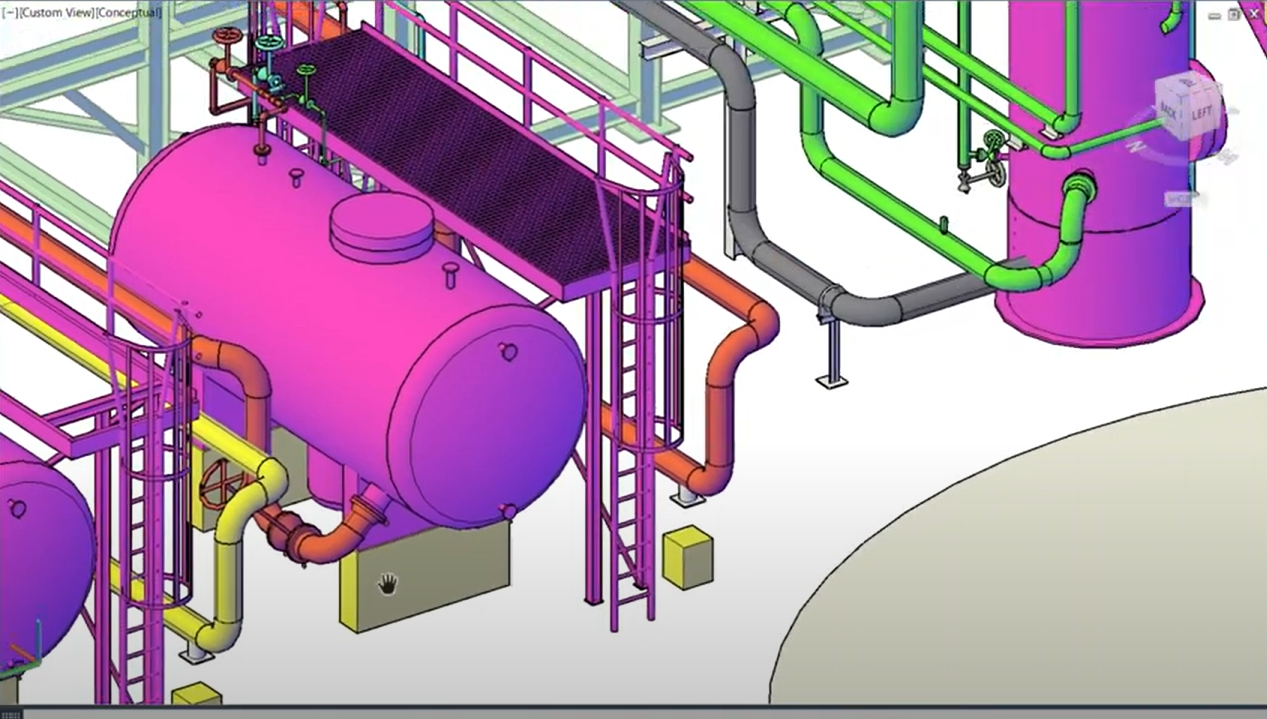Click the N compass letter on ViewCube ring

pyautogui.click(x=1135, y=146)
